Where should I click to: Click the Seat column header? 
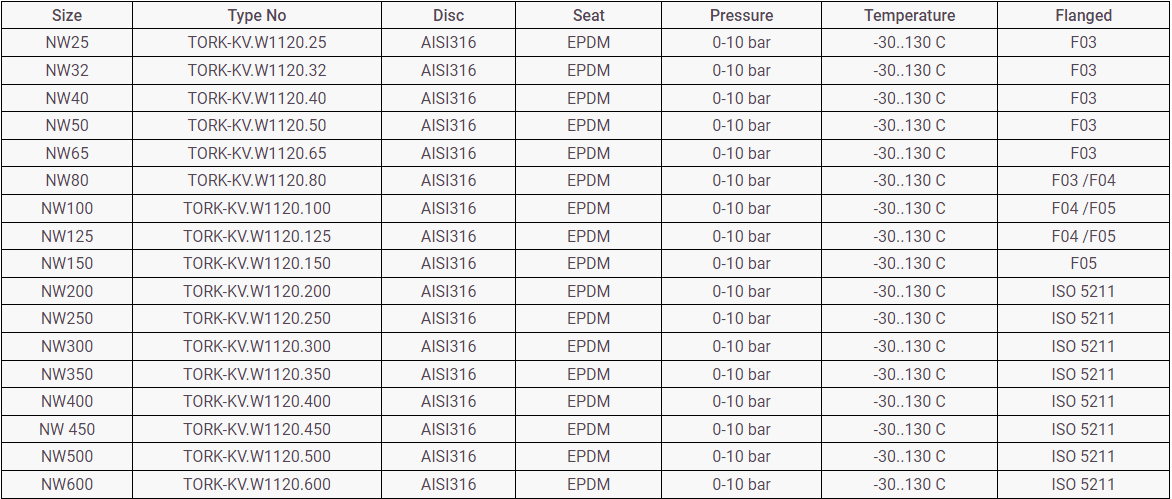588,16
